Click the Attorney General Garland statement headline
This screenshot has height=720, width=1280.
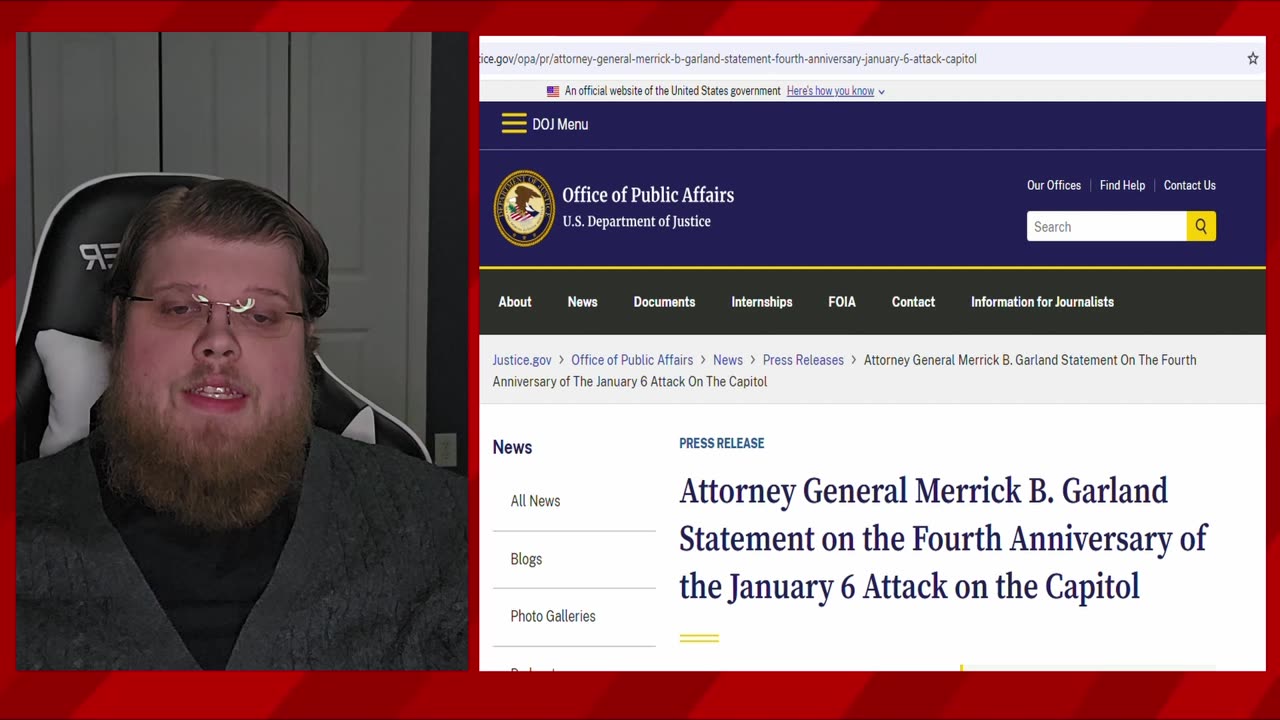pyautogui.click(x=943, y=538)
